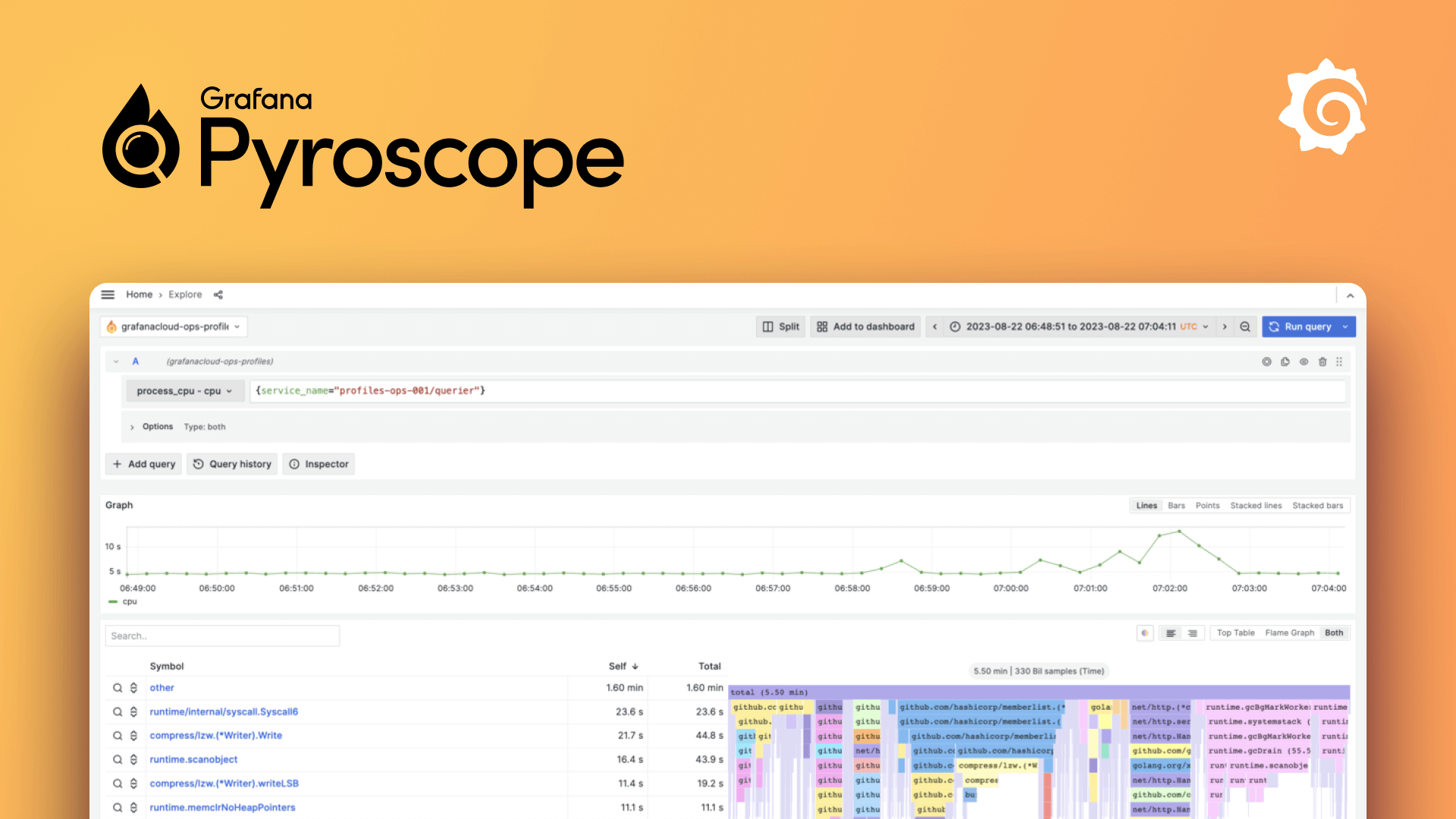Click the Add to dashboard button
Screen dimensions: 1456x819
point(865,327)
